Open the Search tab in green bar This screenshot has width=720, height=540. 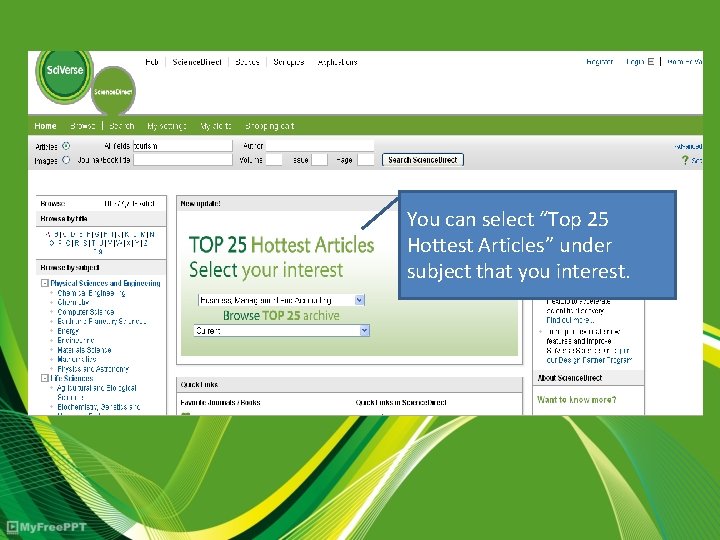[122, 126]
